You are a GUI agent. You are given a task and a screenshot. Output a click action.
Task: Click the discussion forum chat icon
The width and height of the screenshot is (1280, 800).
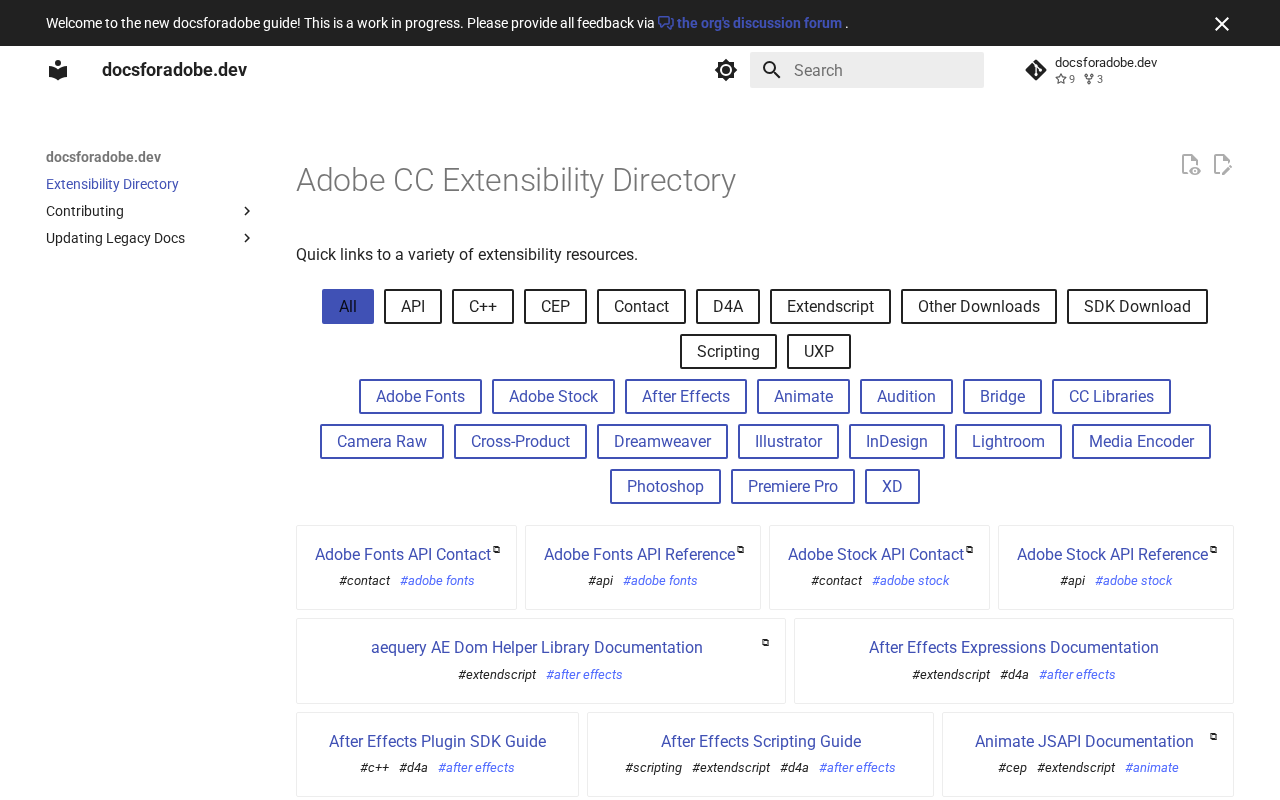point(666,23)
